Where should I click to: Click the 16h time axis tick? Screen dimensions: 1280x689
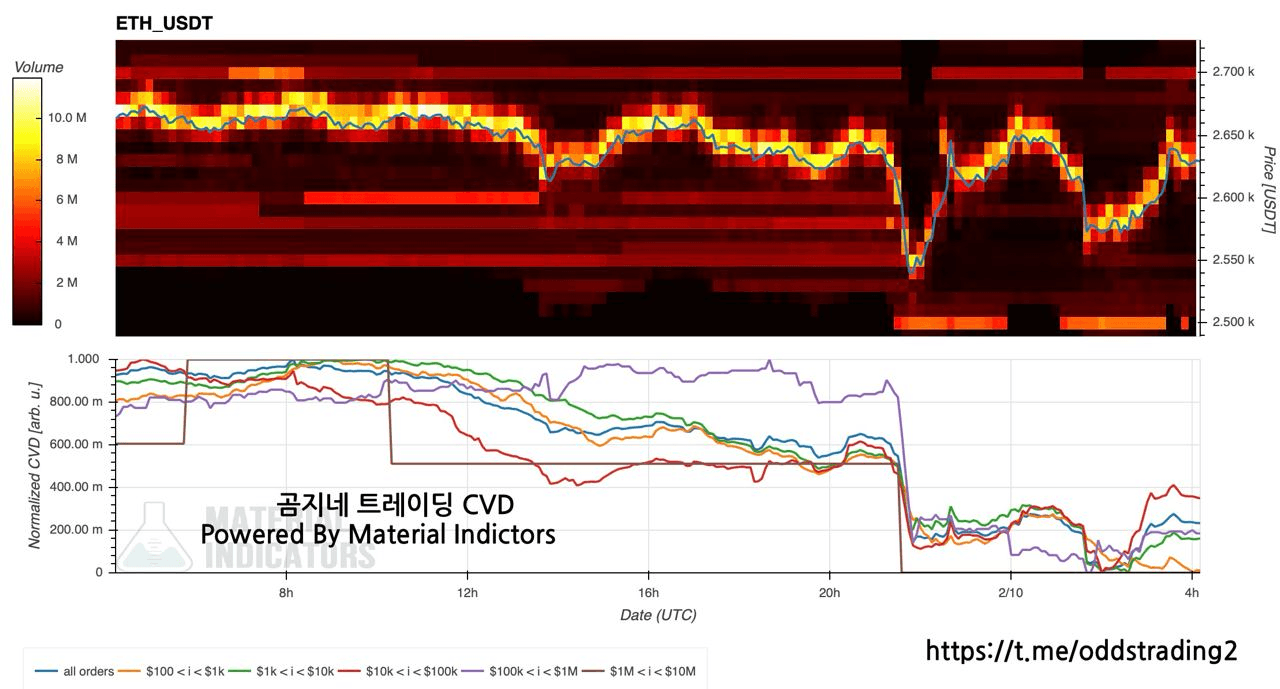click(x=648, y=592)
